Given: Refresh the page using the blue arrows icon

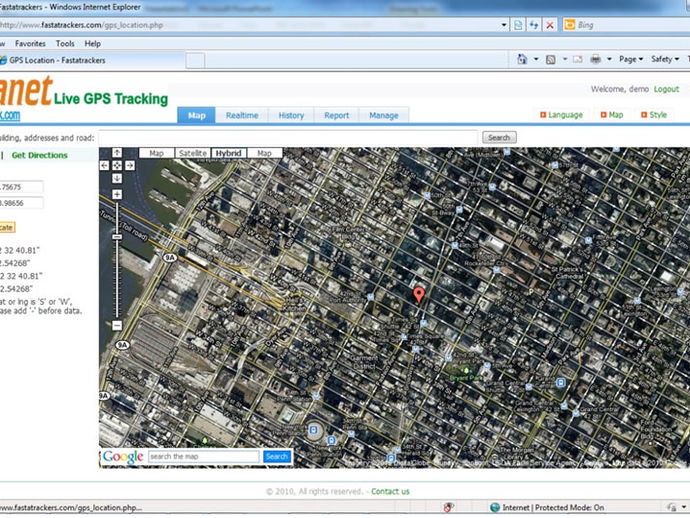Looking at the screenshot, I should [x=534, y=25].
